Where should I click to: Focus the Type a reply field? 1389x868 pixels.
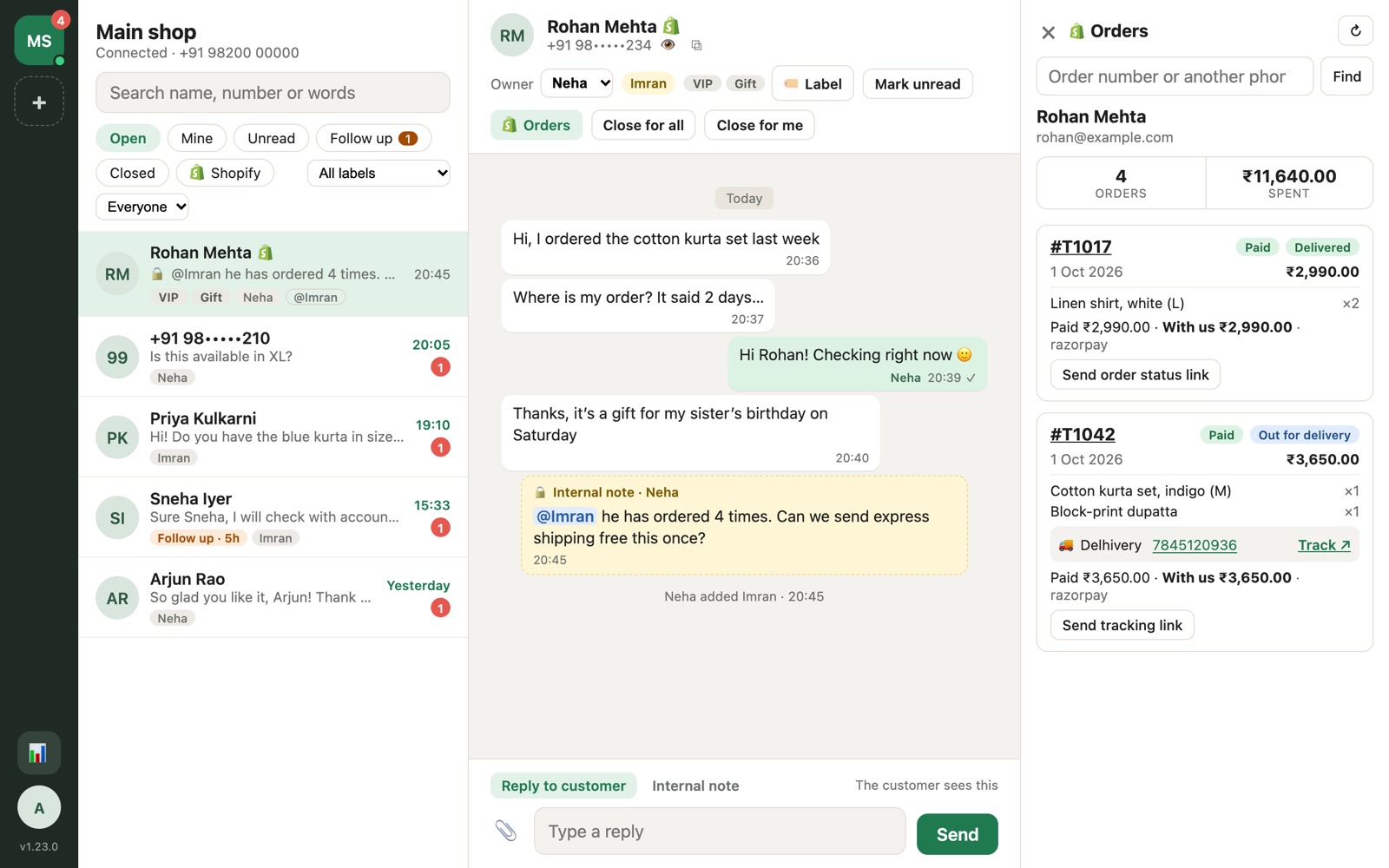point(720,832)
